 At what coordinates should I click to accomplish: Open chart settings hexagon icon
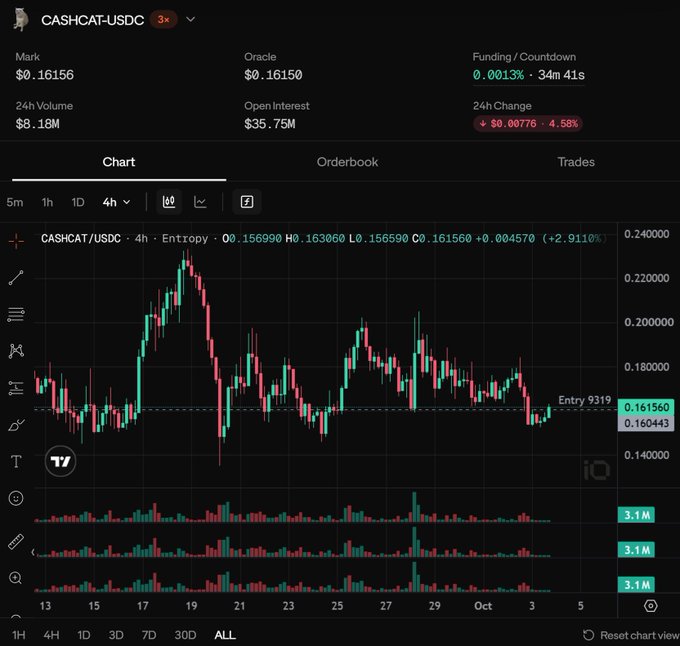pos(651,606)
